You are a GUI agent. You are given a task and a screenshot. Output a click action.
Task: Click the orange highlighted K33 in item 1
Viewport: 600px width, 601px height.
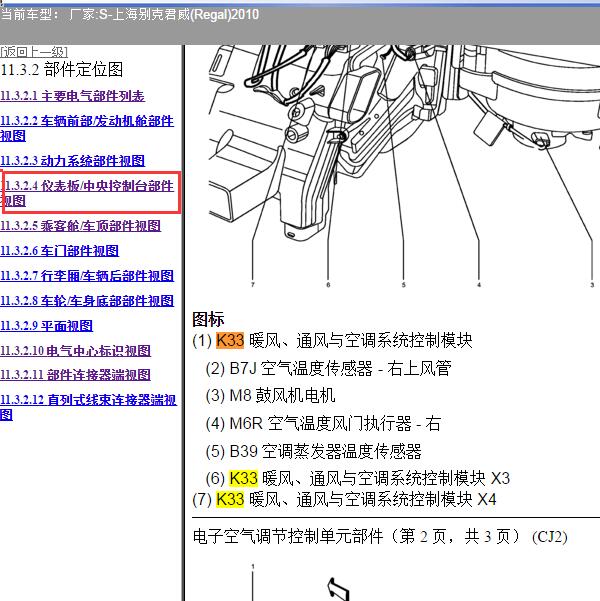point(230,340)
